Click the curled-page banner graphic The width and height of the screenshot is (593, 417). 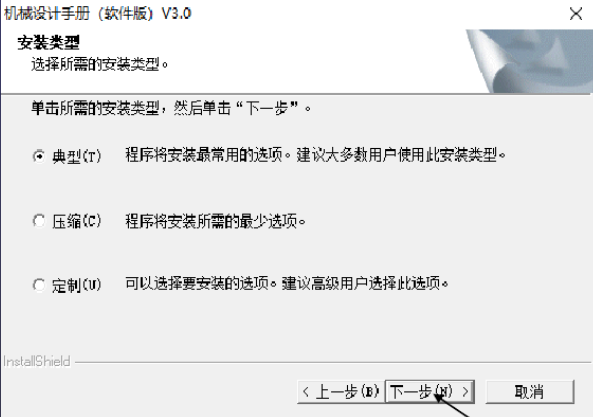coord(529,61)
